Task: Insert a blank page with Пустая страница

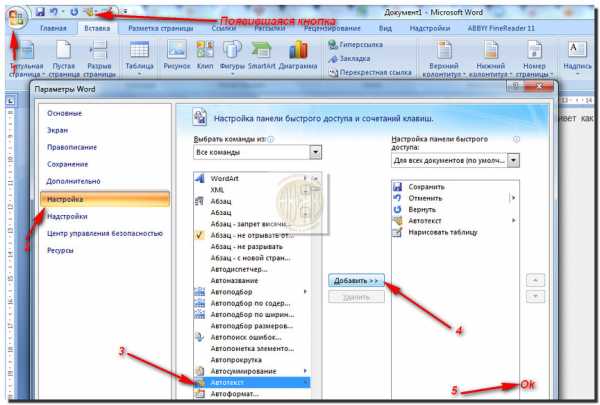Action: [64, 58]
